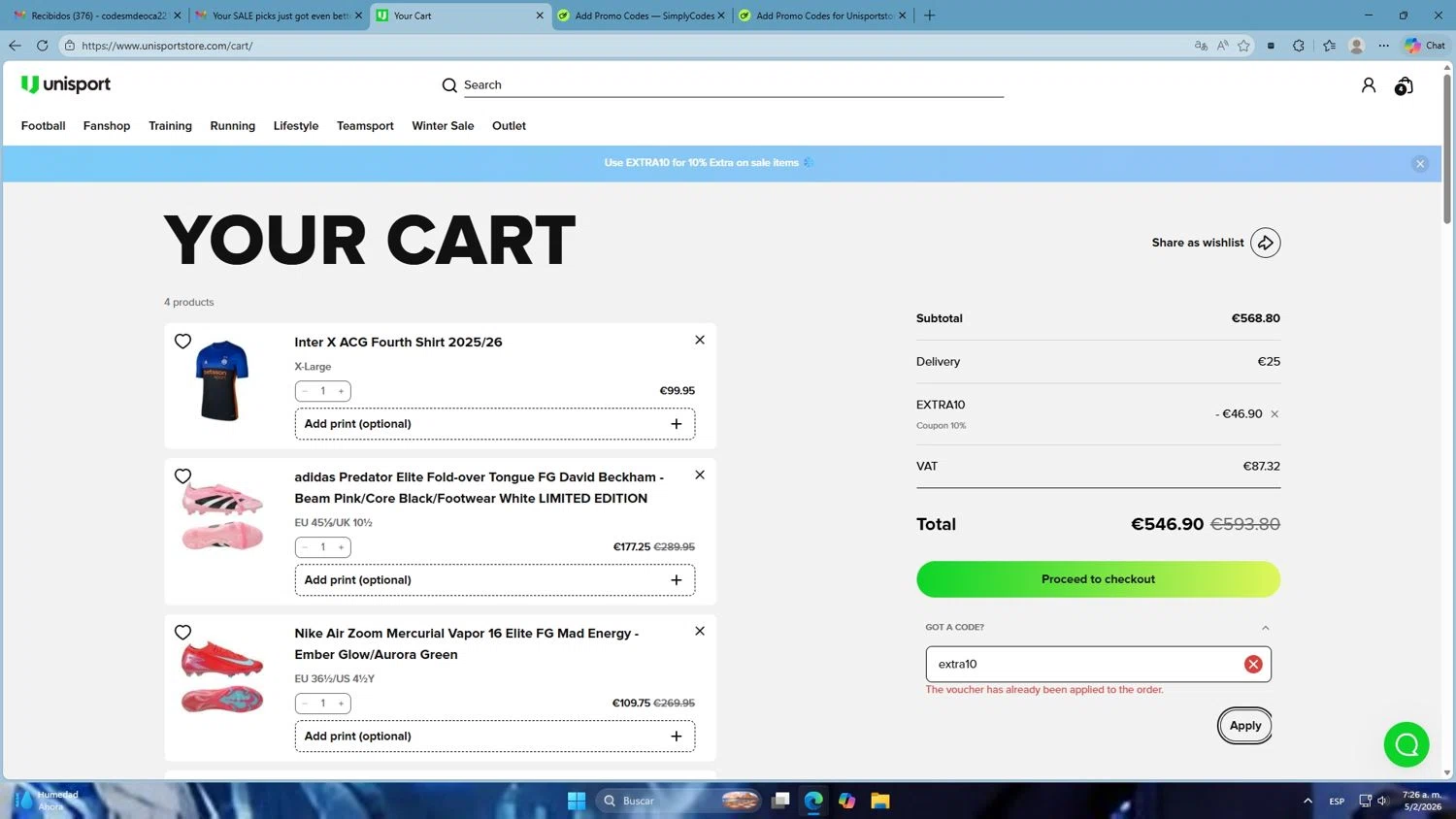Click the taskbar Buscar search box
Screen dimensions: 1456x819
pos(679,801)
